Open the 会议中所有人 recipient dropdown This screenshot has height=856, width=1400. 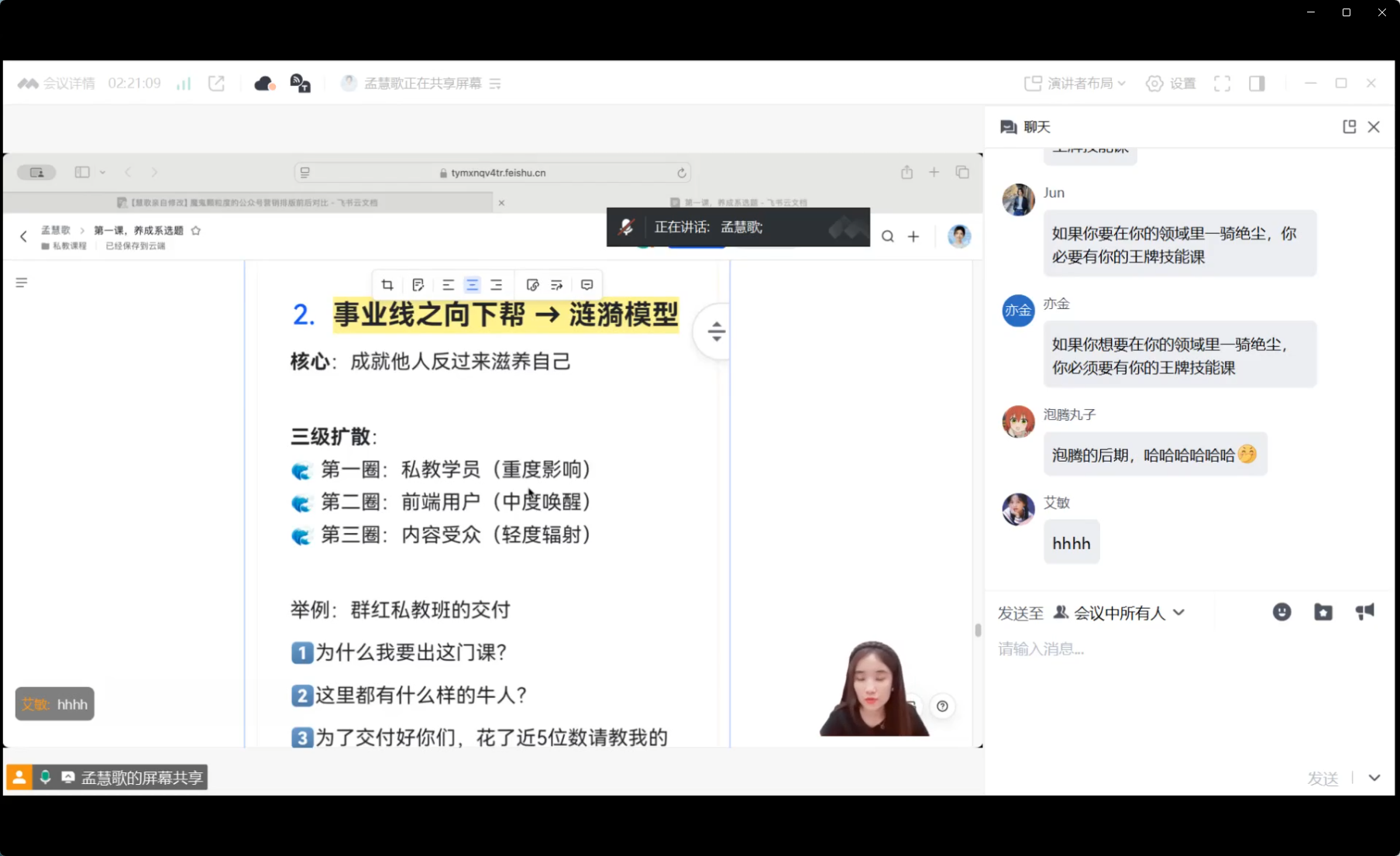[1119, 613]
